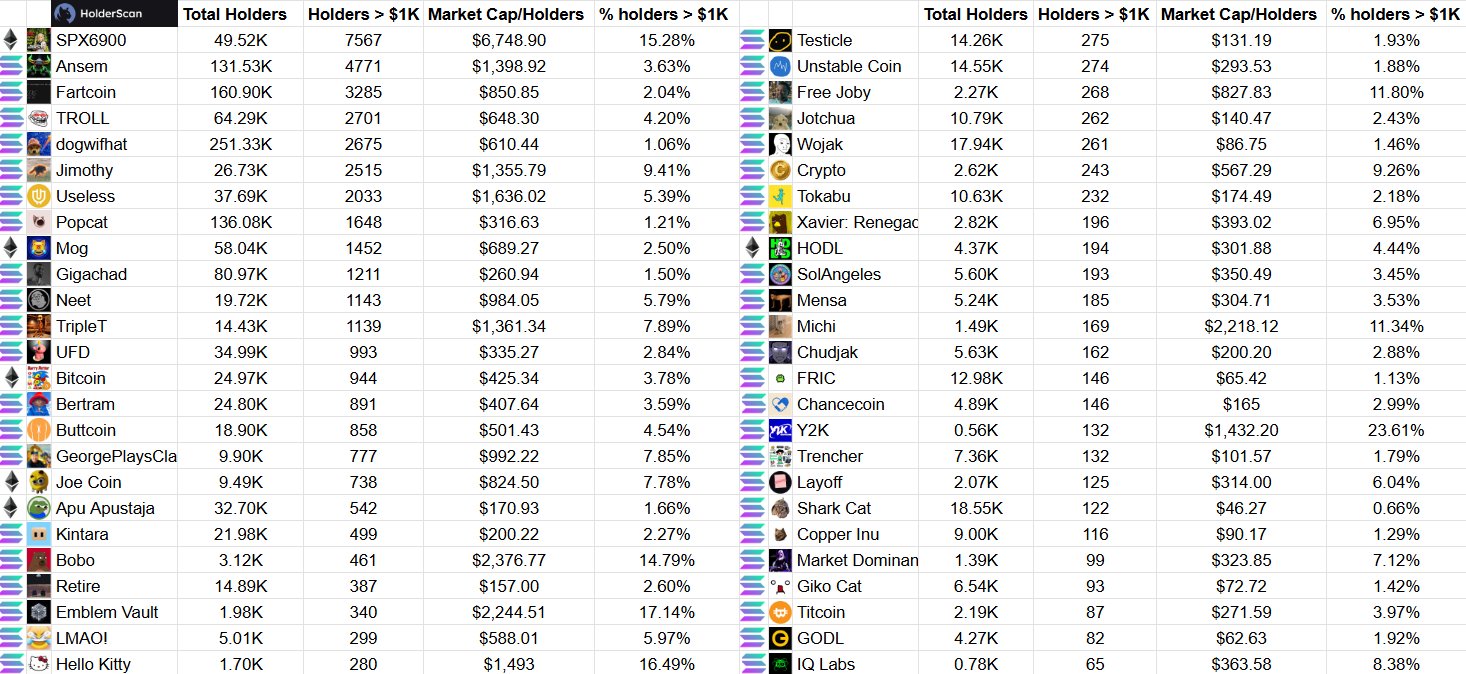Click the Emblem Vault token icon

click(39, 612)
